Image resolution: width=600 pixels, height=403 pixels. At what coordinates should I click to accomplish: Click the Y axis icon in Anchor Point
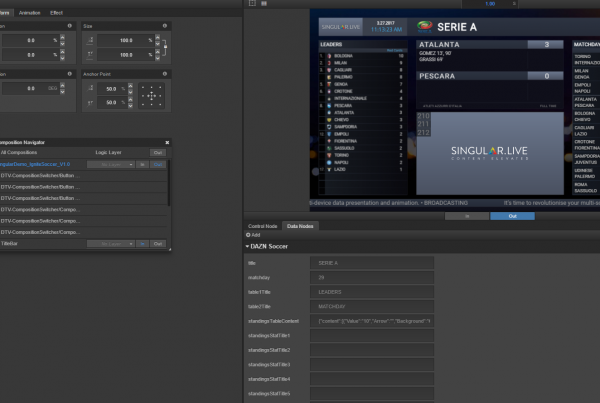[91, 103]
